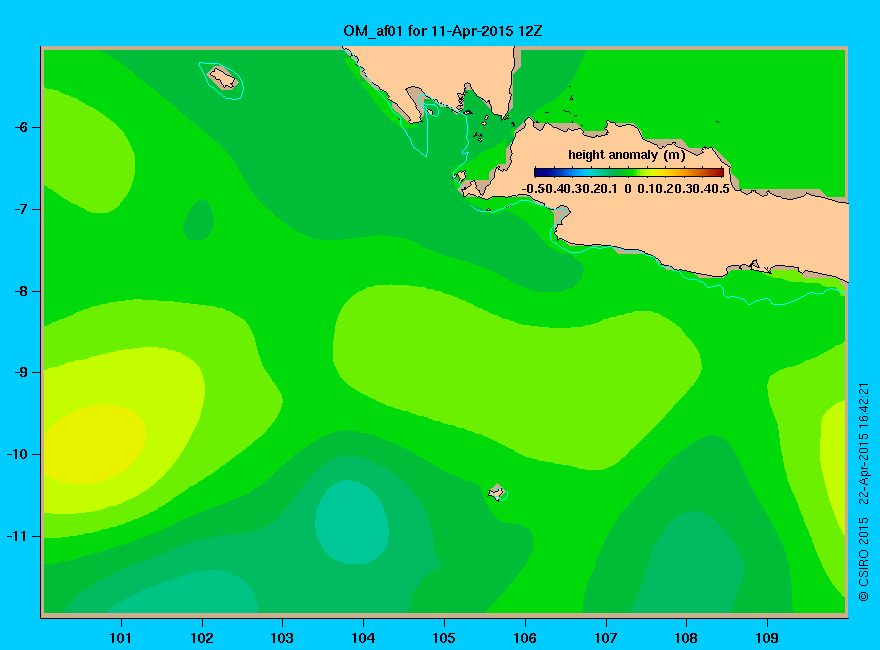The image size is (880, 650).
Task: Click longitude axis label 101
Action: pos(120,638)
